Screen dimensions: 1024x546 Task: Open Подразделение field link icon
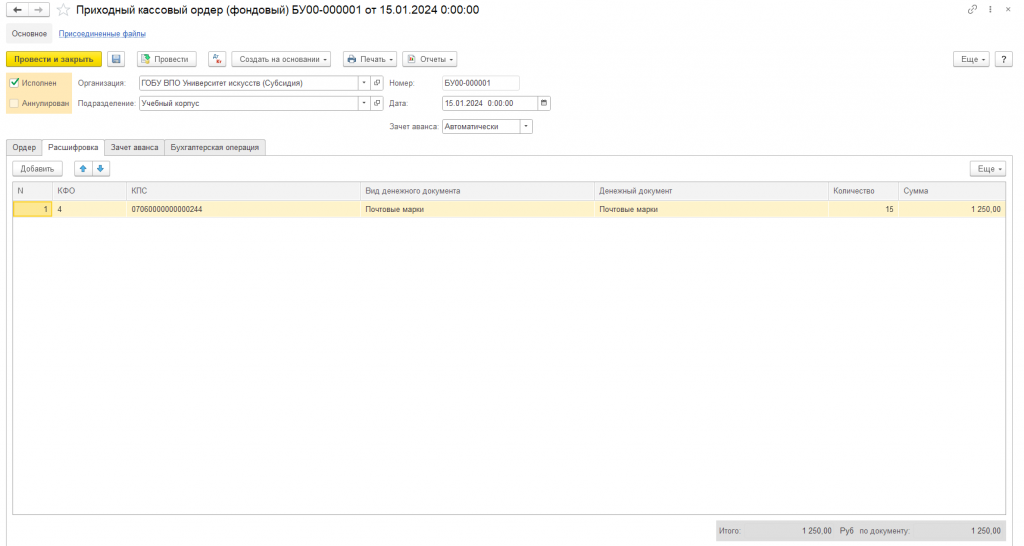point(377,103)
